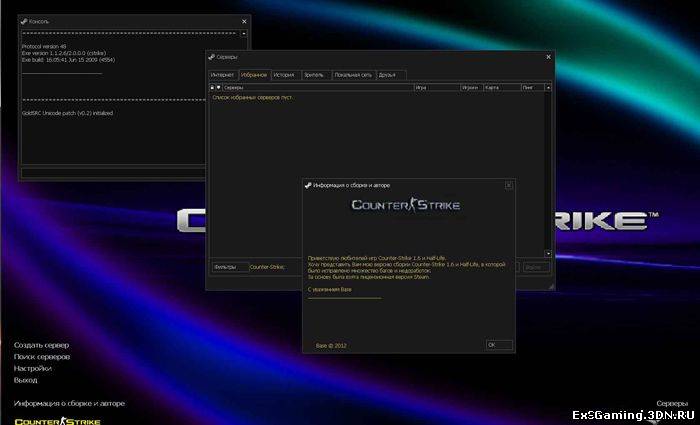Click the Steam icon in Консоль title bar
Screen dimensions: 700x425
pyautogui.click(x=24, y=21)
